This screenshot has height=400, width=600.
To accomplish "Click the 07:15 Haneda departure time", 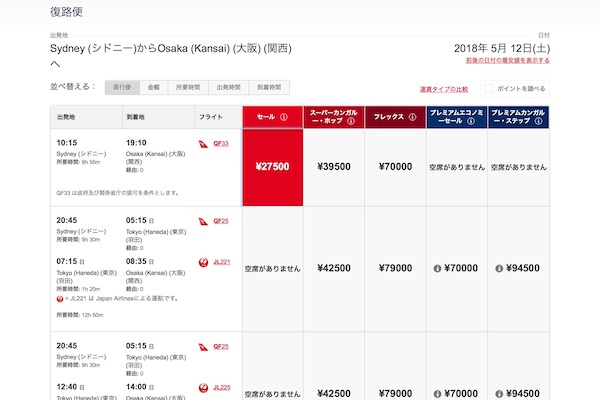I will click(67, 261).
